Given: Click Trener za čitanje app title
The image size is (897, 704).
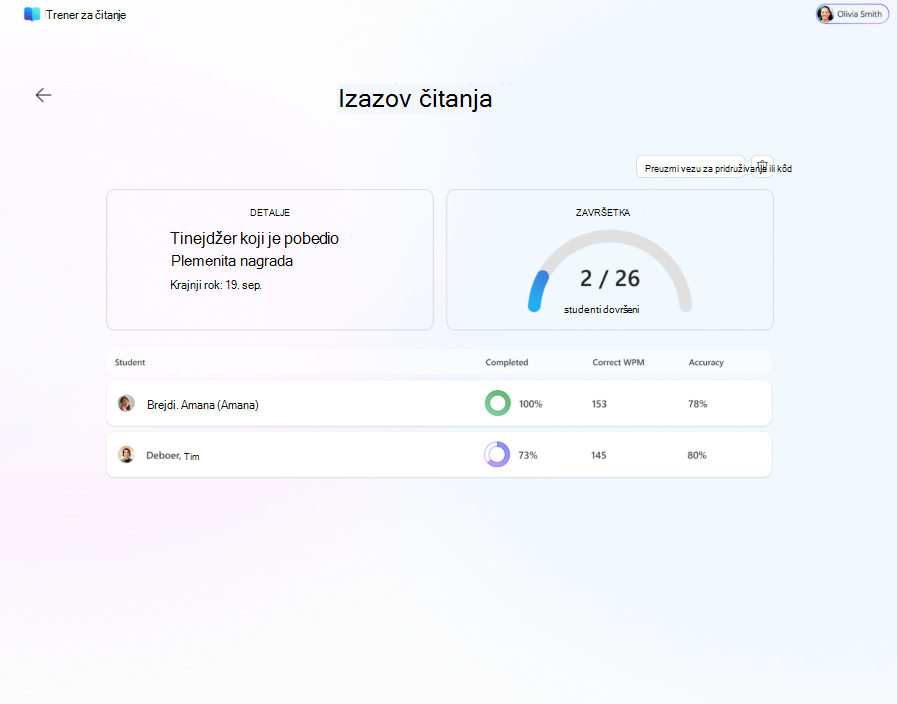Looking at the screenshot, I should [86, 15].
